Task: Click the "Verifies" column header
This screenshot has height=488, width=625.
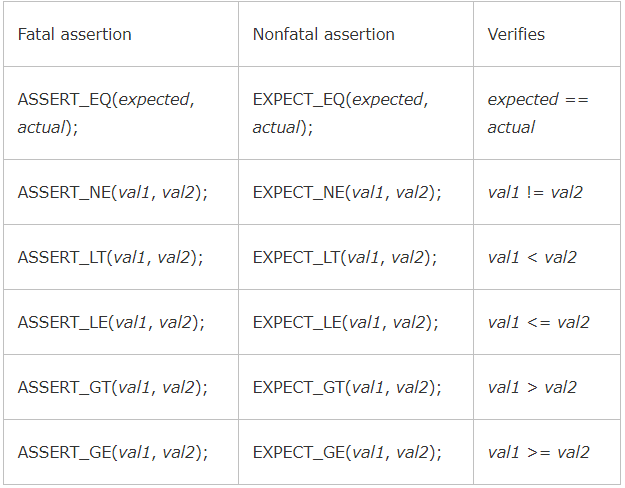Action: (x=516, y=35)
